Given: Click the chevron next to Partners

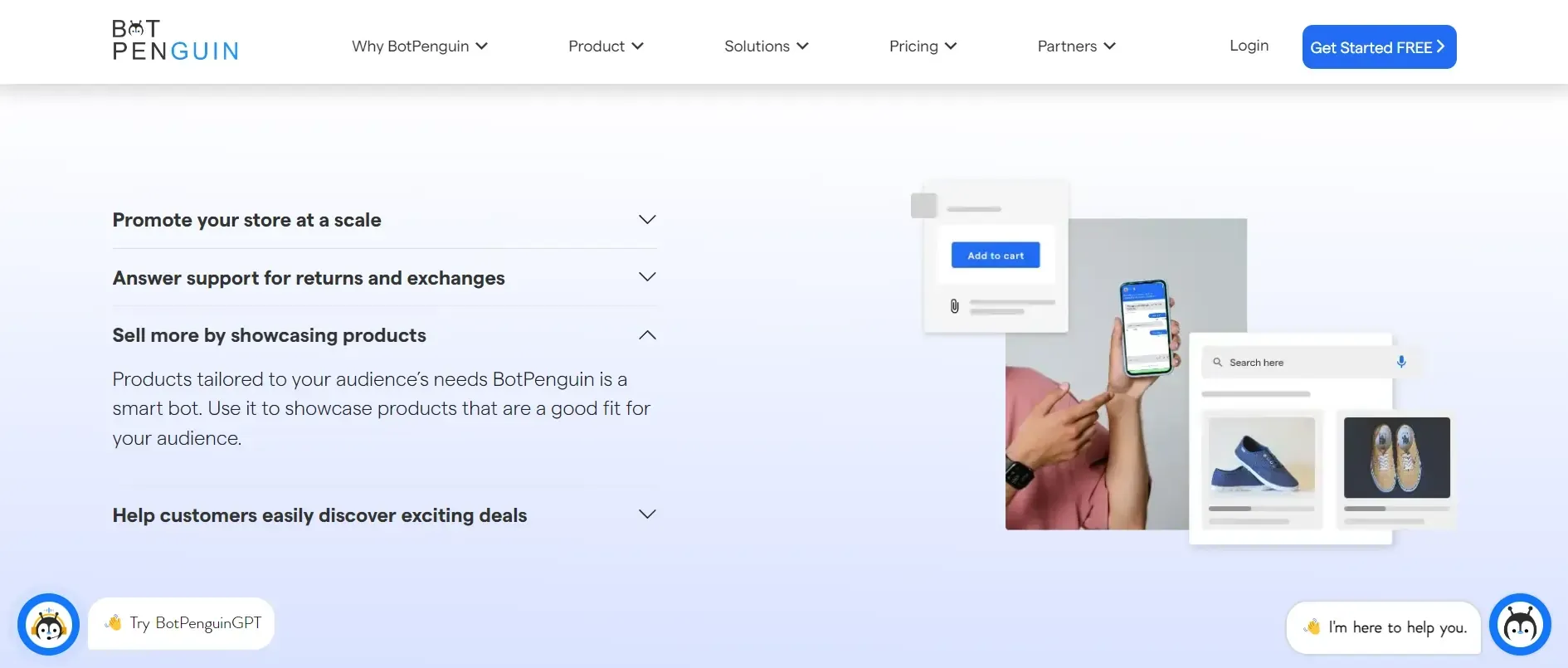Looking at the screenshot, I should (1110, 46).
